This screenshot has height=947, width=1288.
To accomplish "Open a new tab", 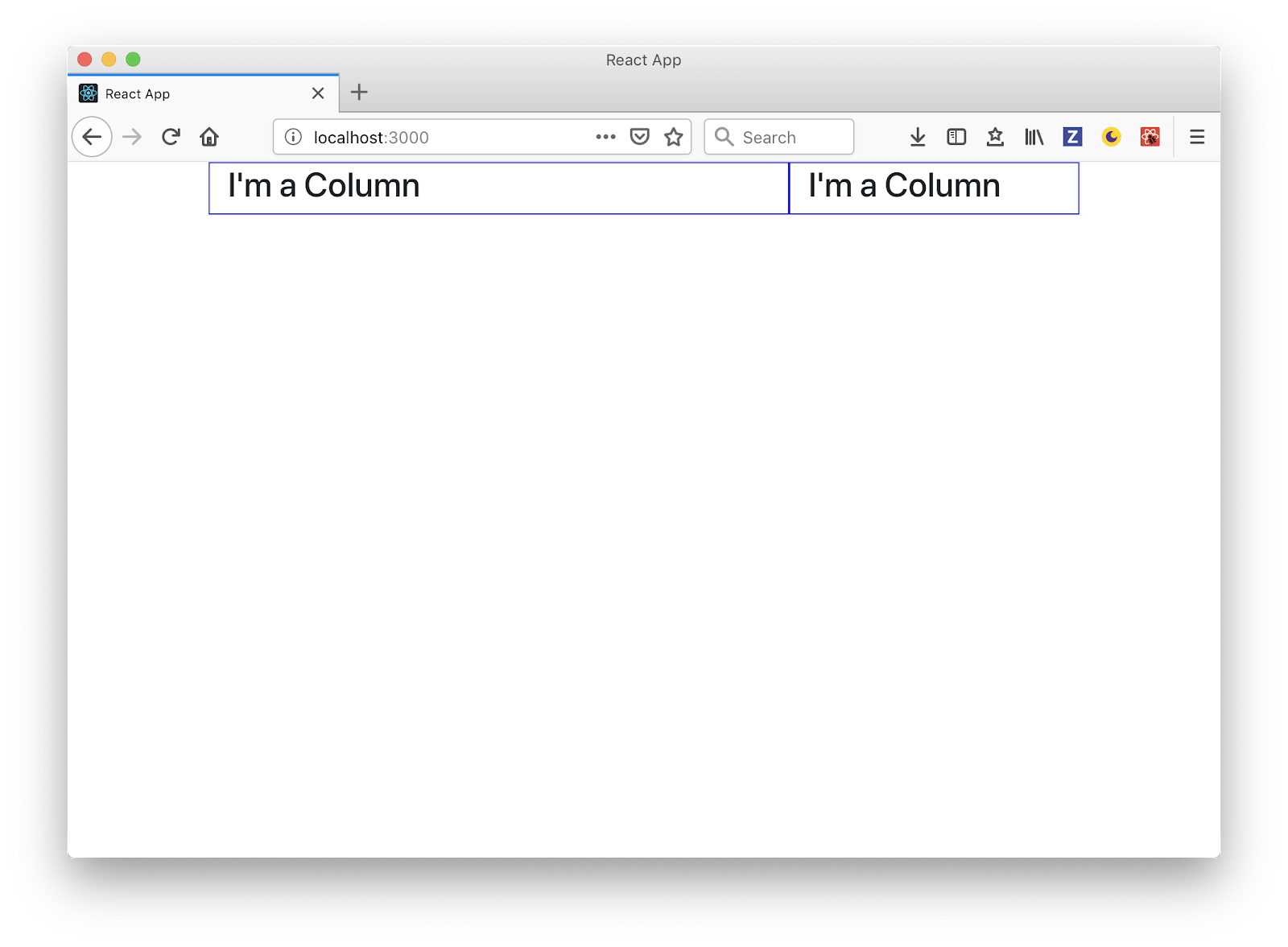I will pos(359,93).
